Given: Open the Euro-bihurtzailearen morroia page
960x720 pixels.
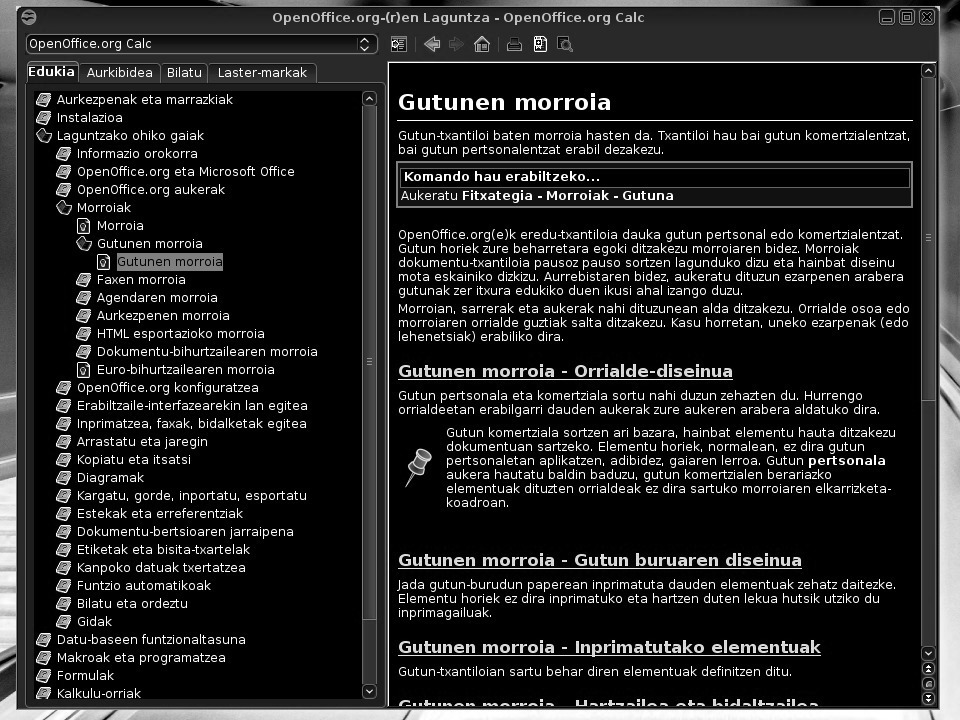Looking at the screenshot, I should [175, 370].
